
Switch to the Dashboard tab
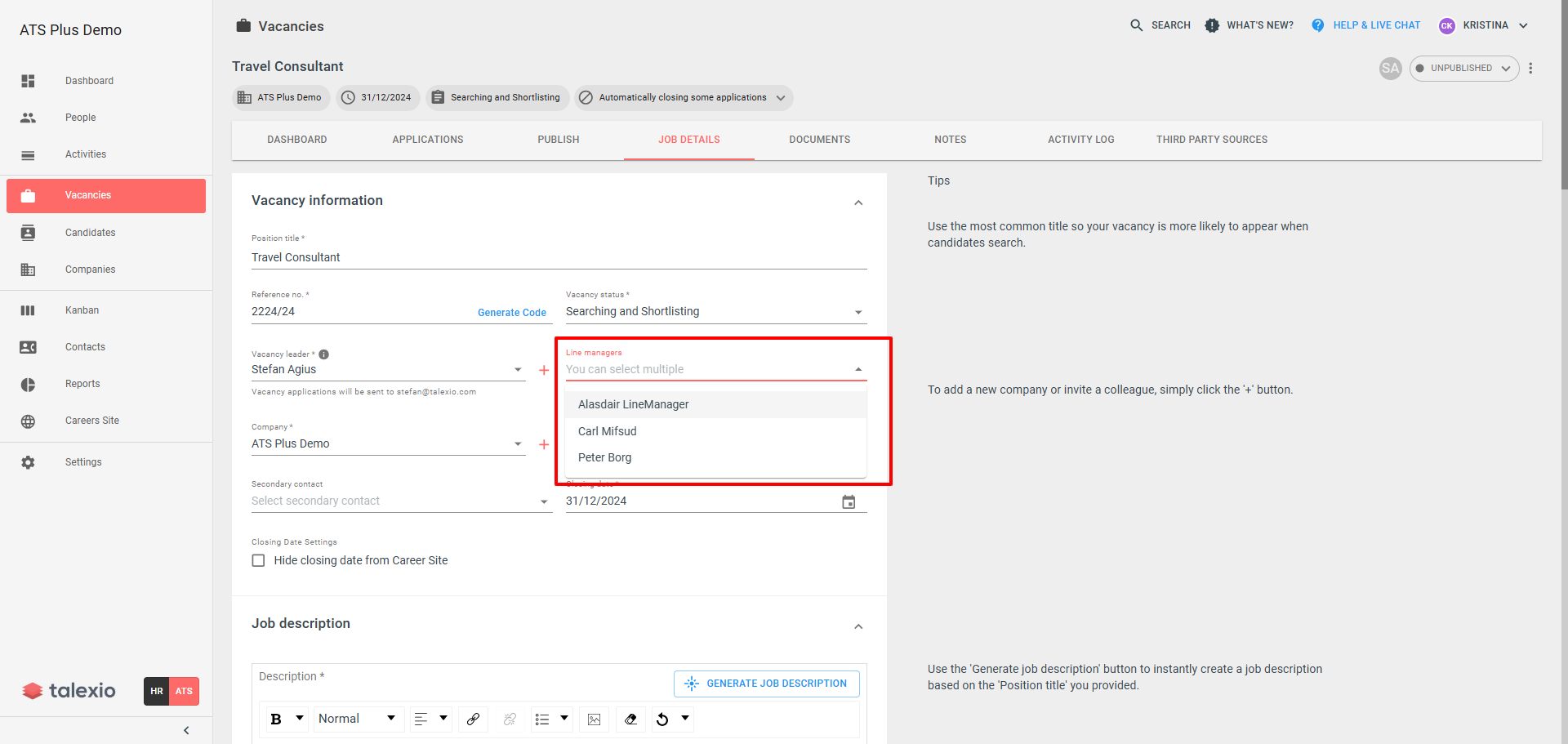[x=297, y=140]
